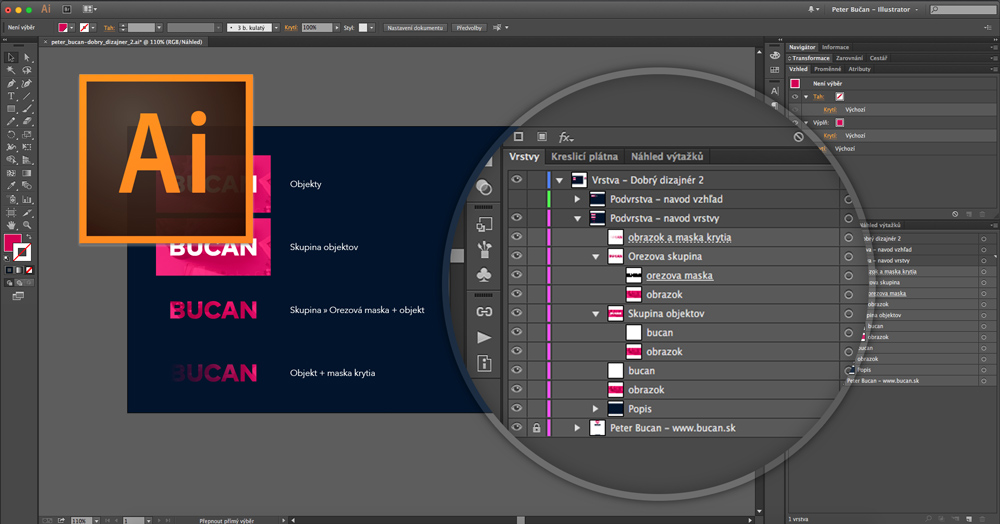Click the toolbox magenta fill color swatch

point(11,243)
